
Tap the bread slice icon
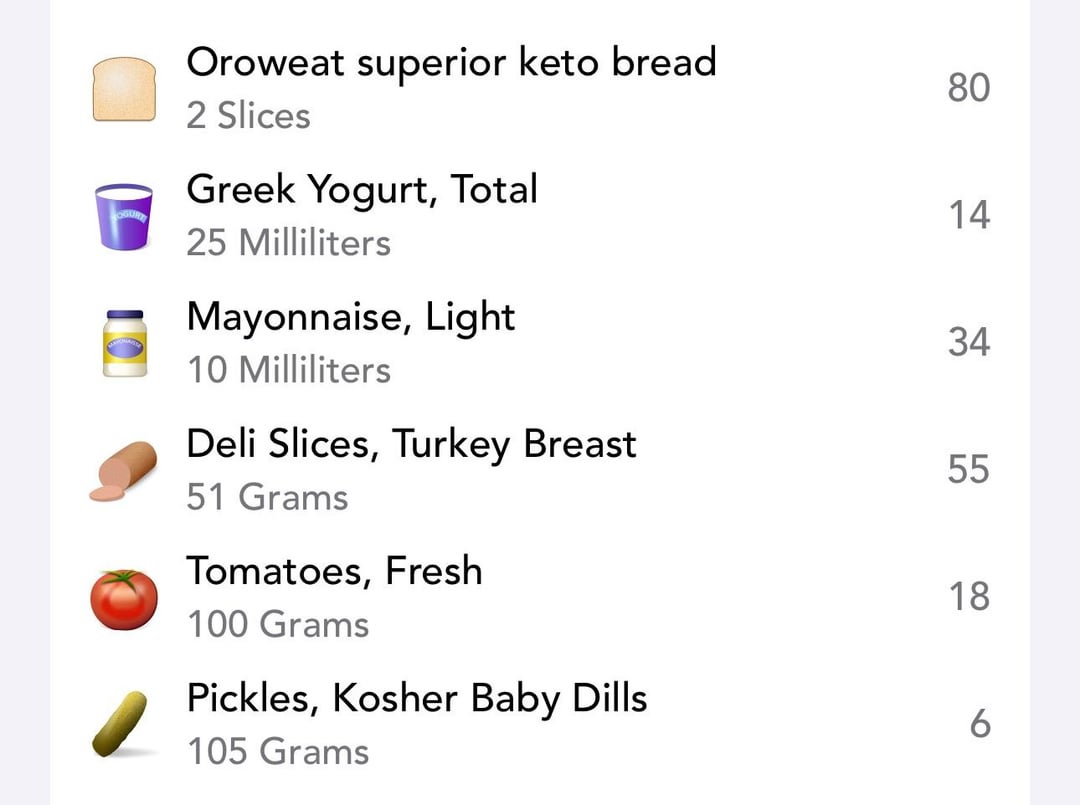pos(124,89)
